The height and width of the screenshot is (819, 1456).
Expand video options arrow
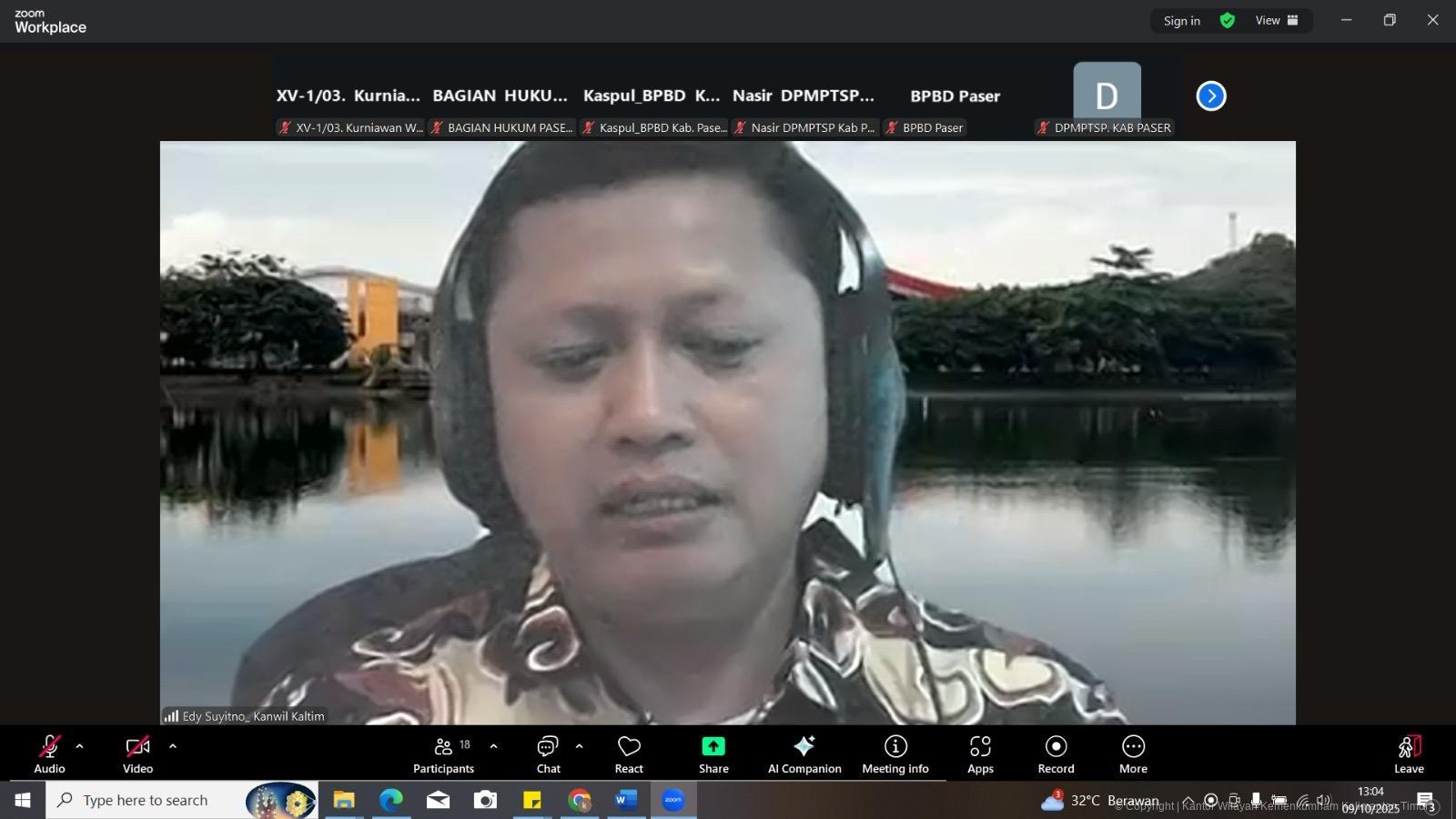pos(173,746)
